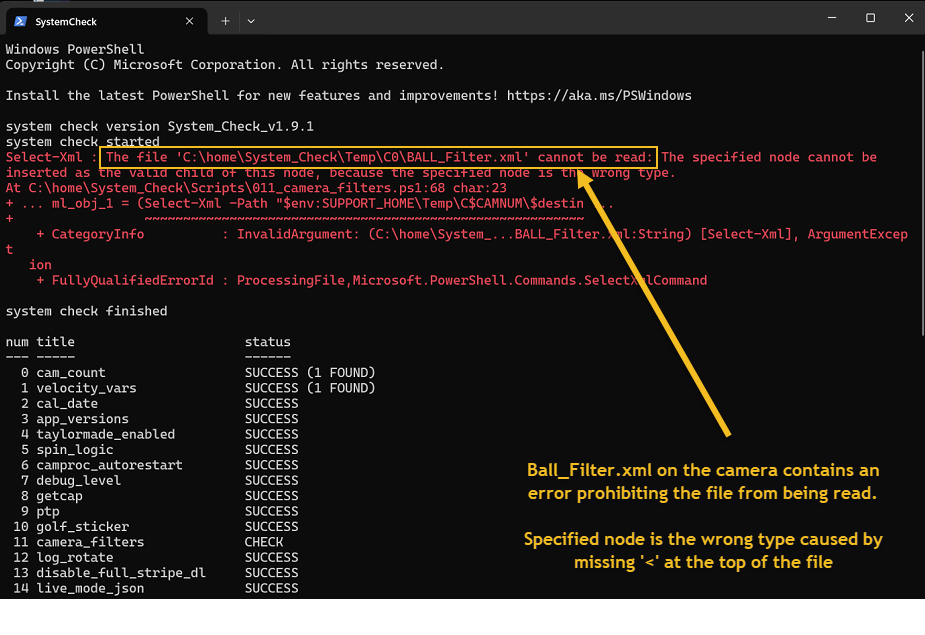Viewport: 925px width, 635px height.
Task: Click the 'title' column header
Action: pyautogui.click(x=55, y=342)
